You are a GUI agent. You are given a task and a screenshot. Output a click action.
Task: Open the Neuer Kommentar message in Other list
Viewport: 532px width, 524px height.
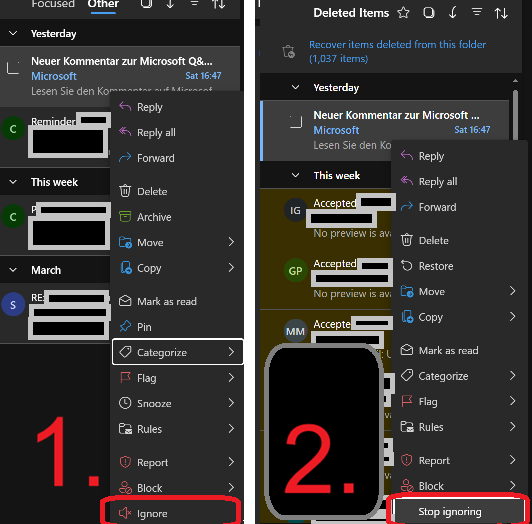(x=120, y=76)
